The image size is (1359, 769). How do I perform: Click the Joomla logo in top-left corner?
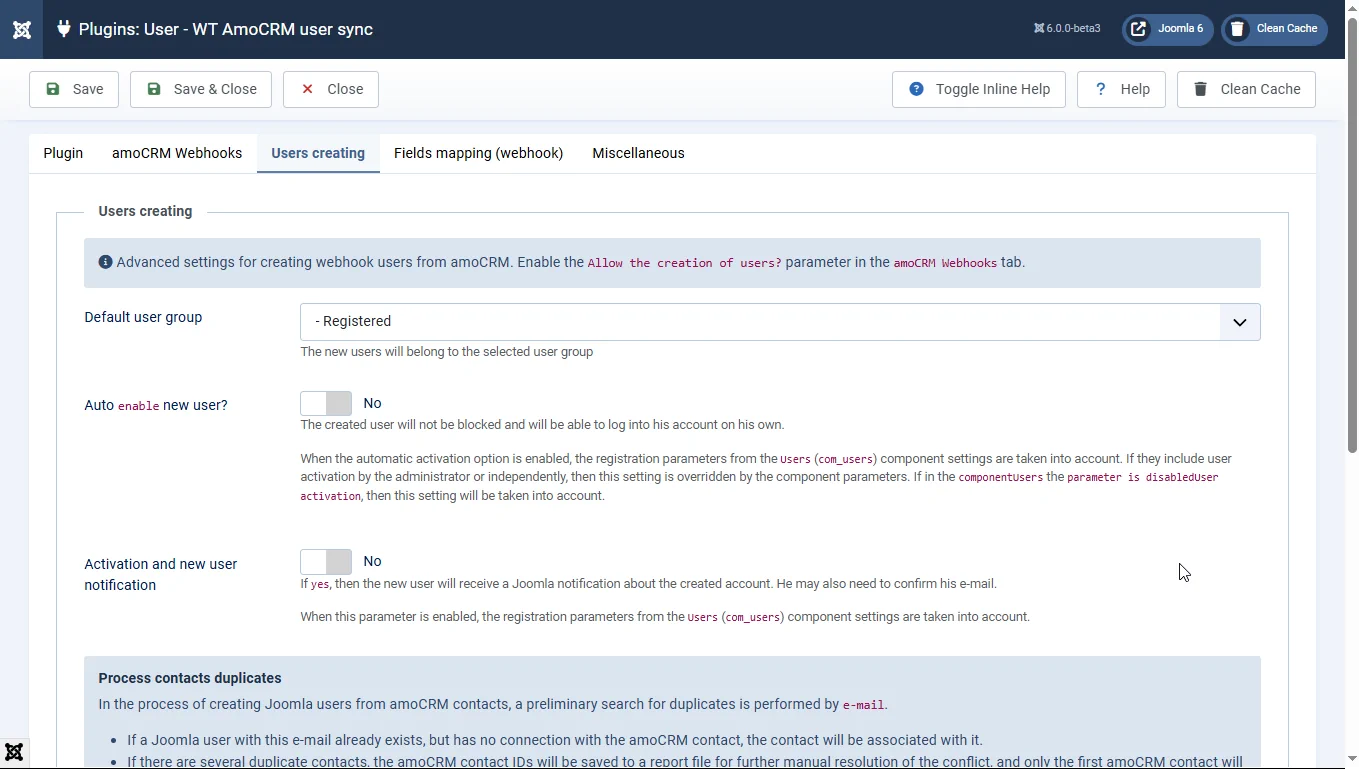[x=21, y=29]
